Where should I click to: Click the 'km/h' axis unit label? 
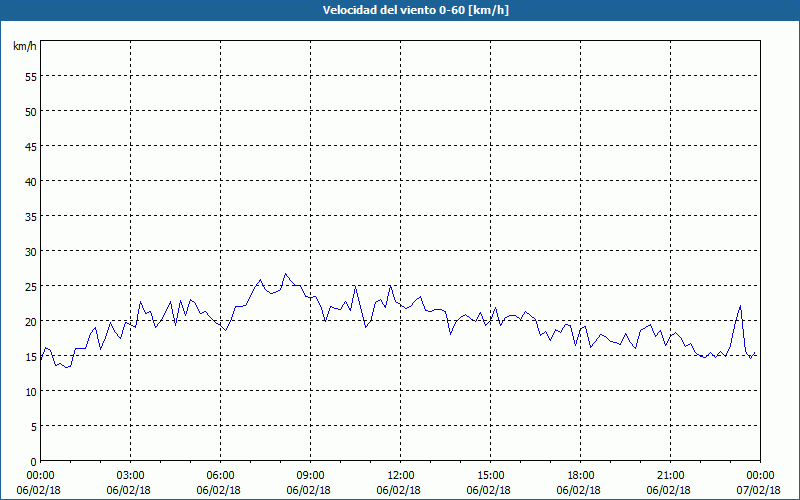pos(25,46)
